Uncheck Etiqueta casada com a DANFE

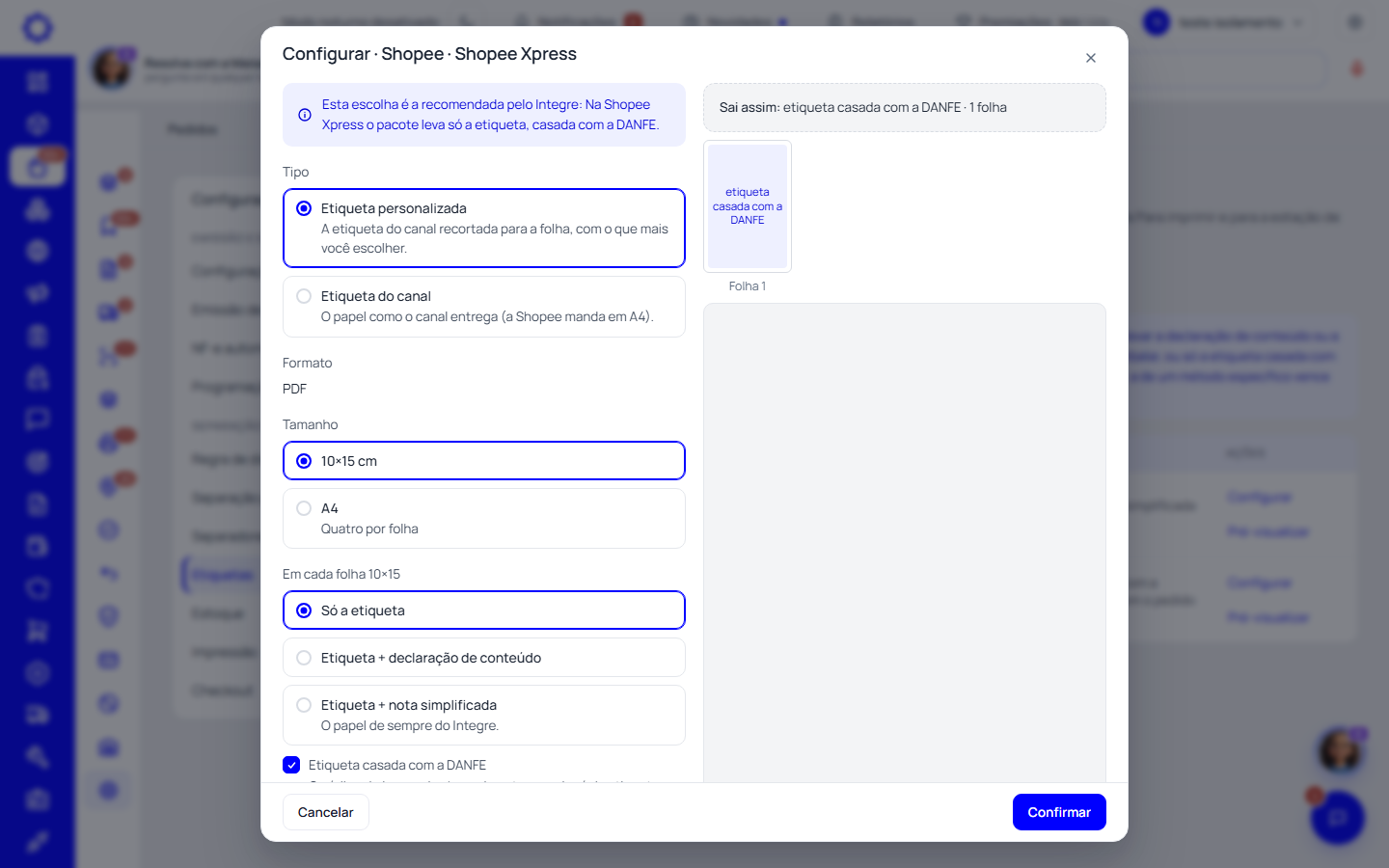click(x=291, y=765)
